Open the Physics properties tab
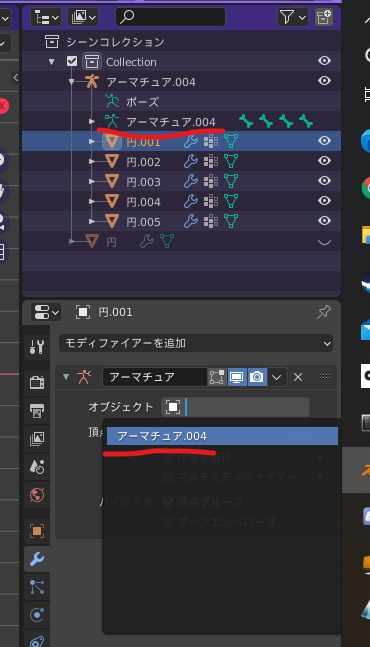 pos(37,615)
